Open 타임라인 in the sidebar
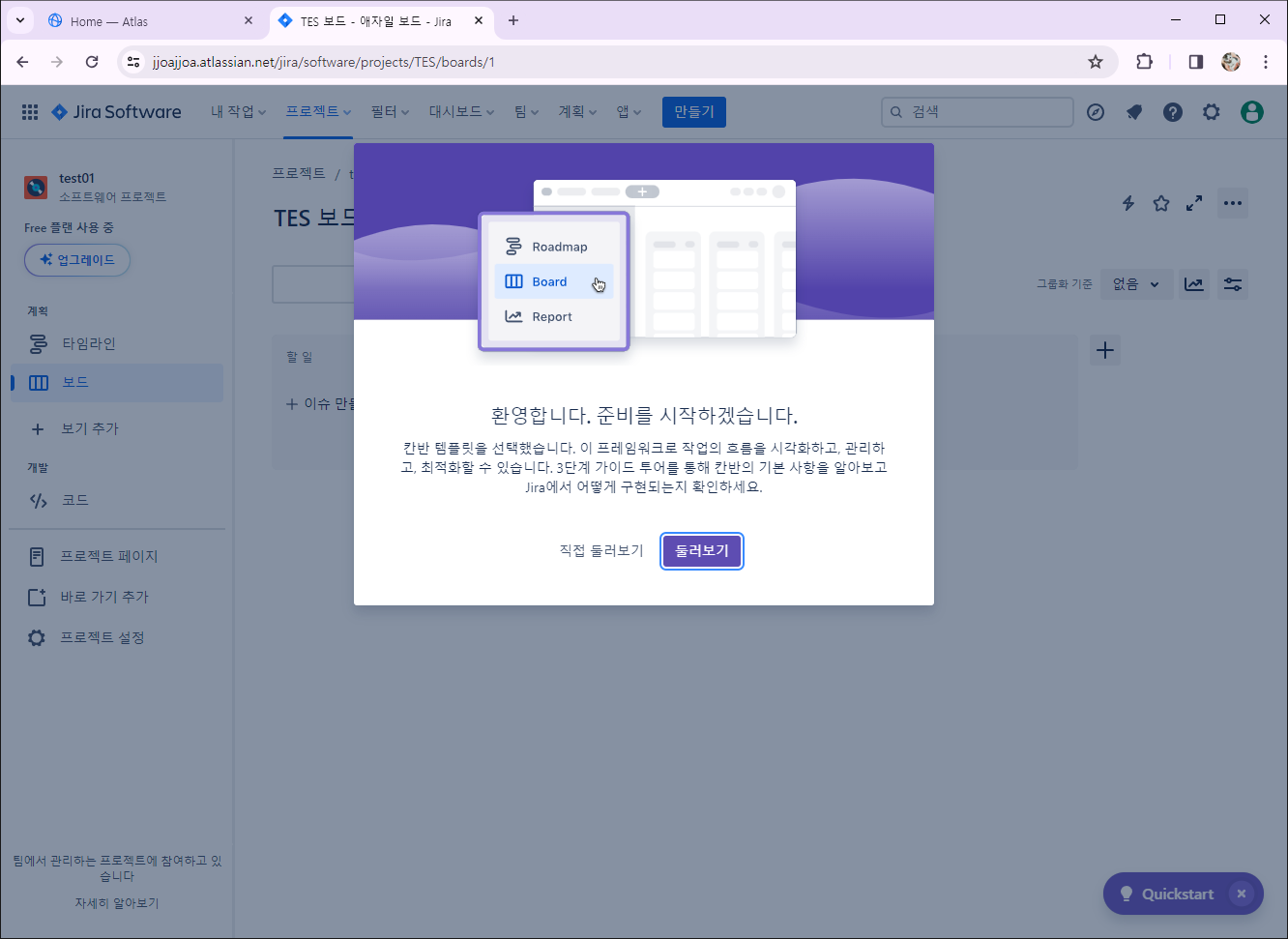Screen dimensions: 1288x939 click(x=117, y=343)
